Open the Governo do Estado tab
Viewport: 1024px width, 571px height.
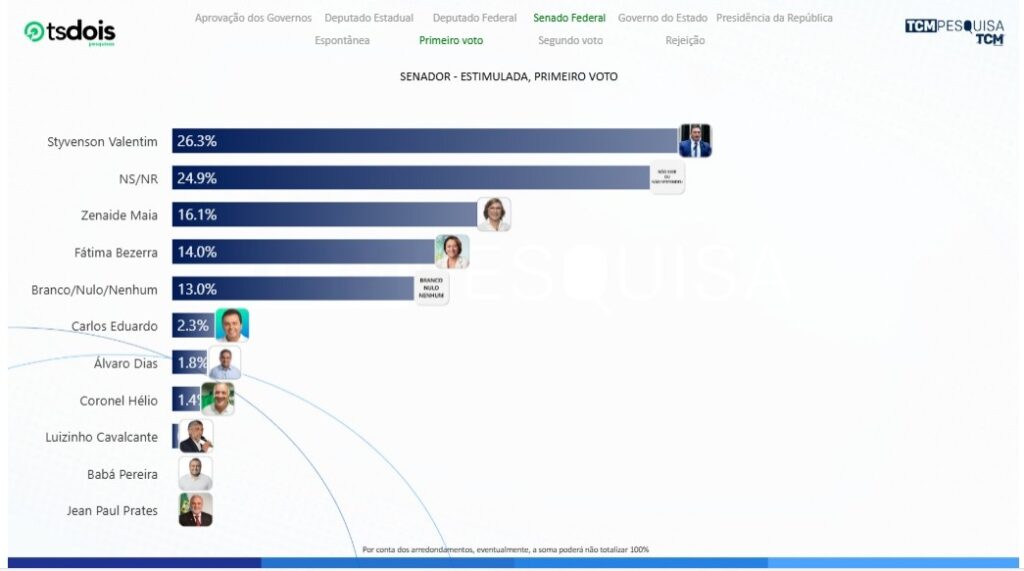pos(662,18)
